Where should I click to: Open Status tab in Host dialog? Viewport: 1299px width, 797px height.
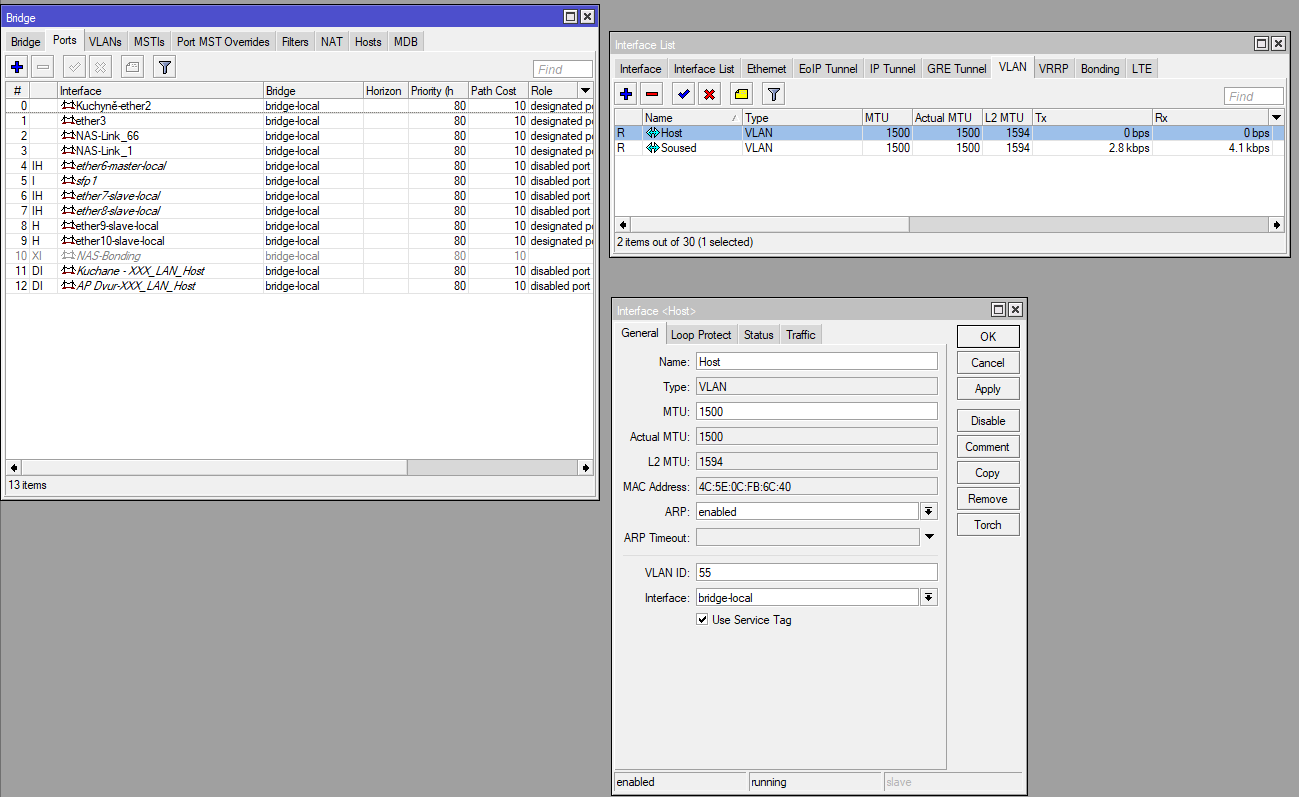758,335
